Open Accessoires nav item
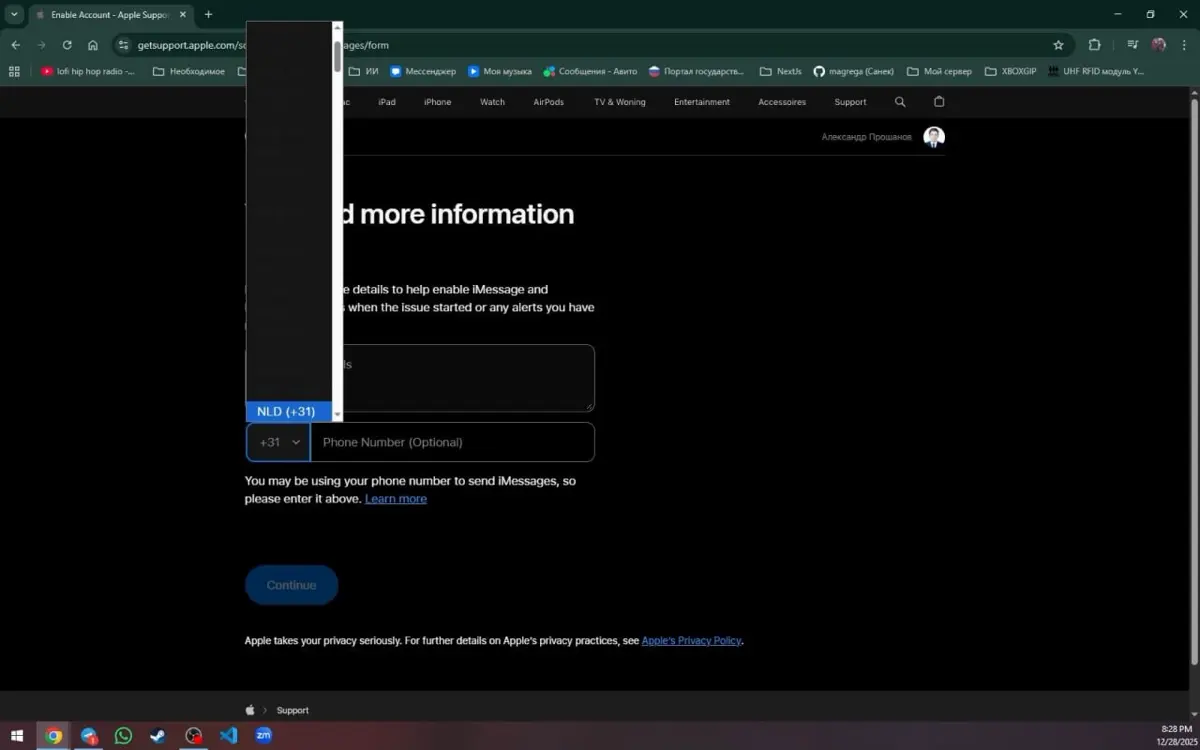Screen dimensions: 1200x750 pyautogui.click(x=782, y=102)
